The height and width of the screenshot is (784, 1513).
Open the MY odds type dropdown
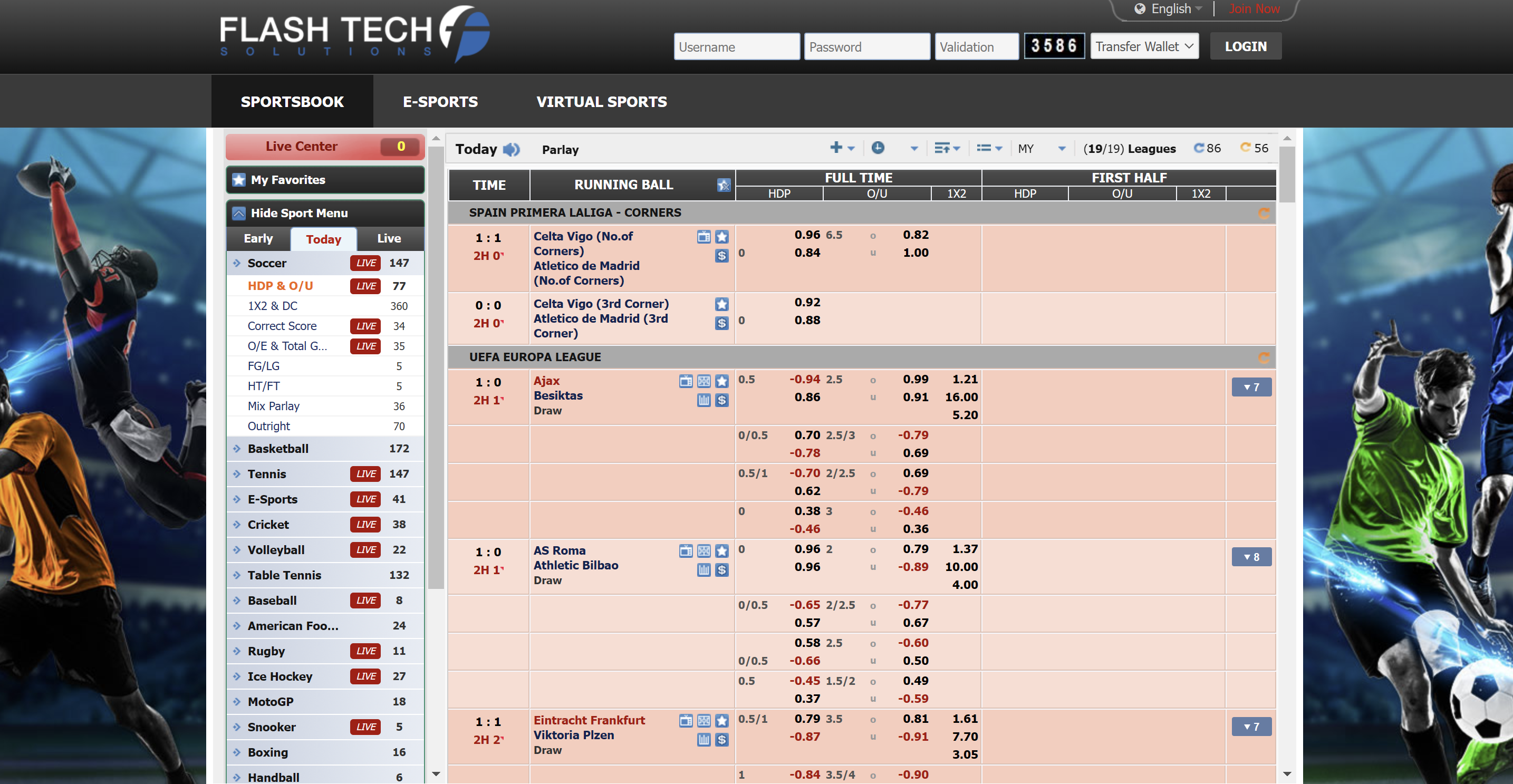(x=1042, y=149)
